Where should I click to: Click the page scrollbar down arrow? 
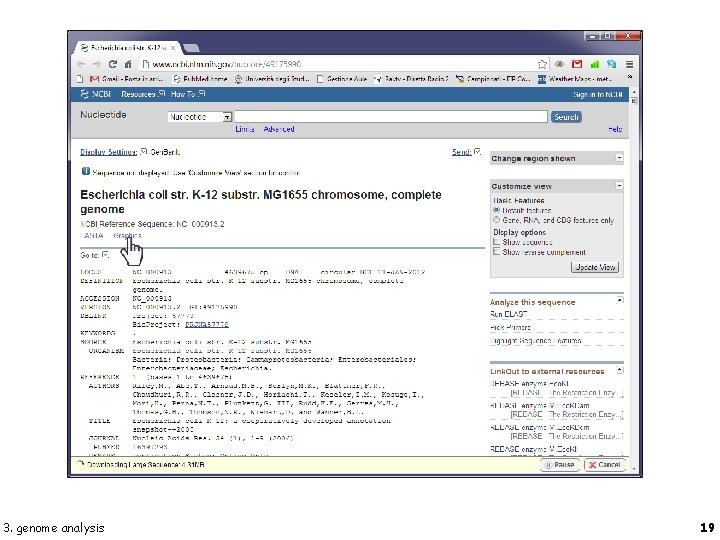pos(634,469)
